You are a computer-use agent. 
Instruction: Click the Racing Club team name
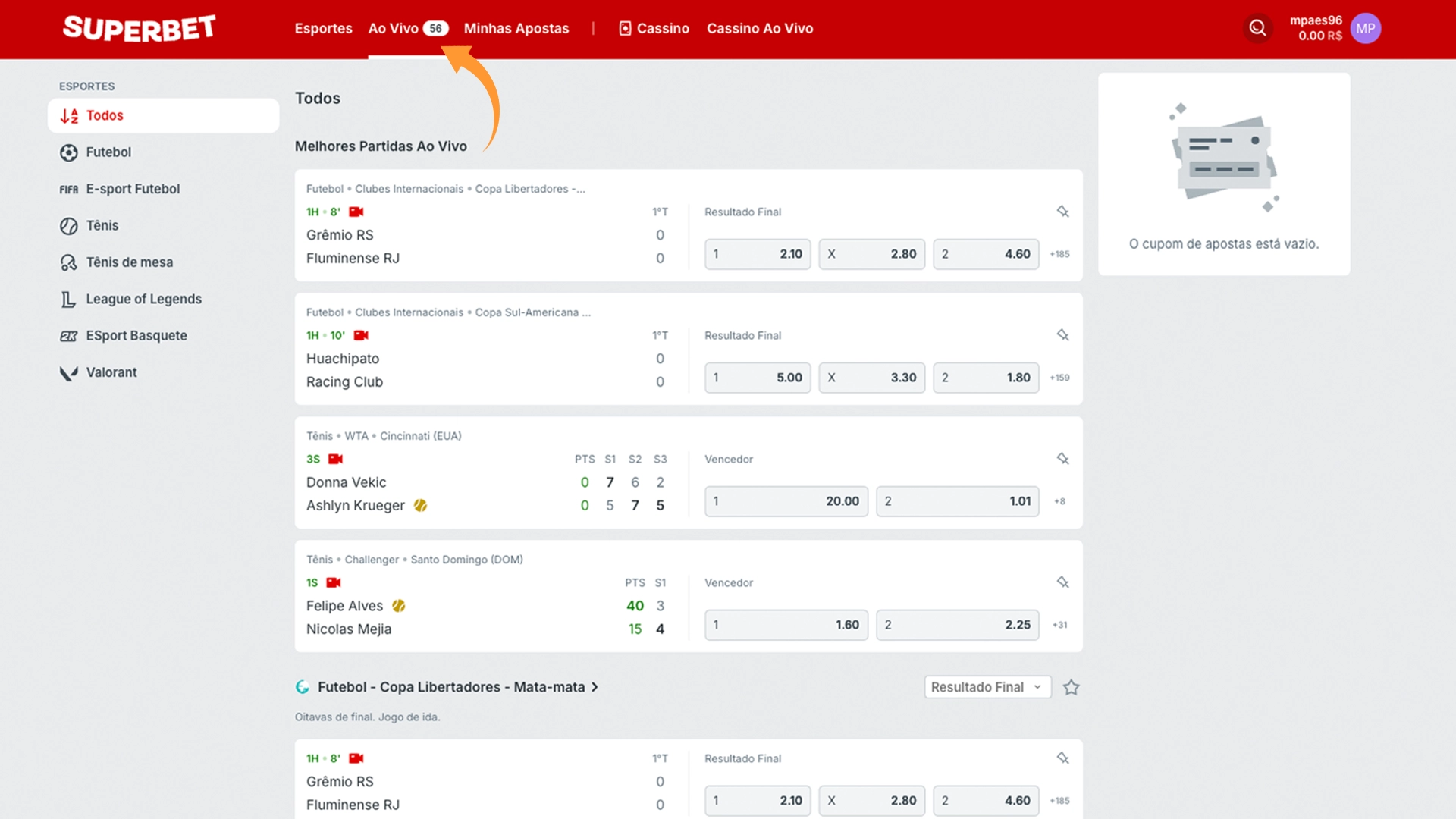coord(344,382)
